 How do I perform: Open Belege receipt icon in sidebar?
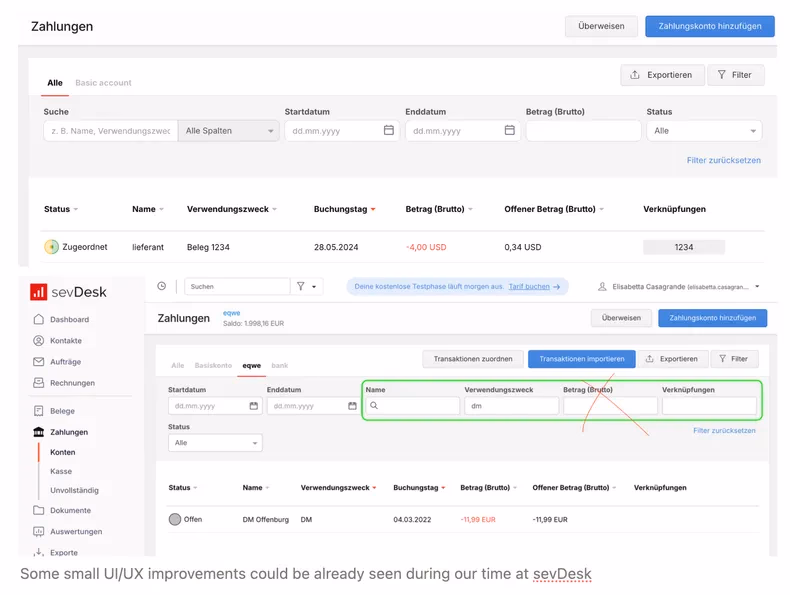point(38,411)
